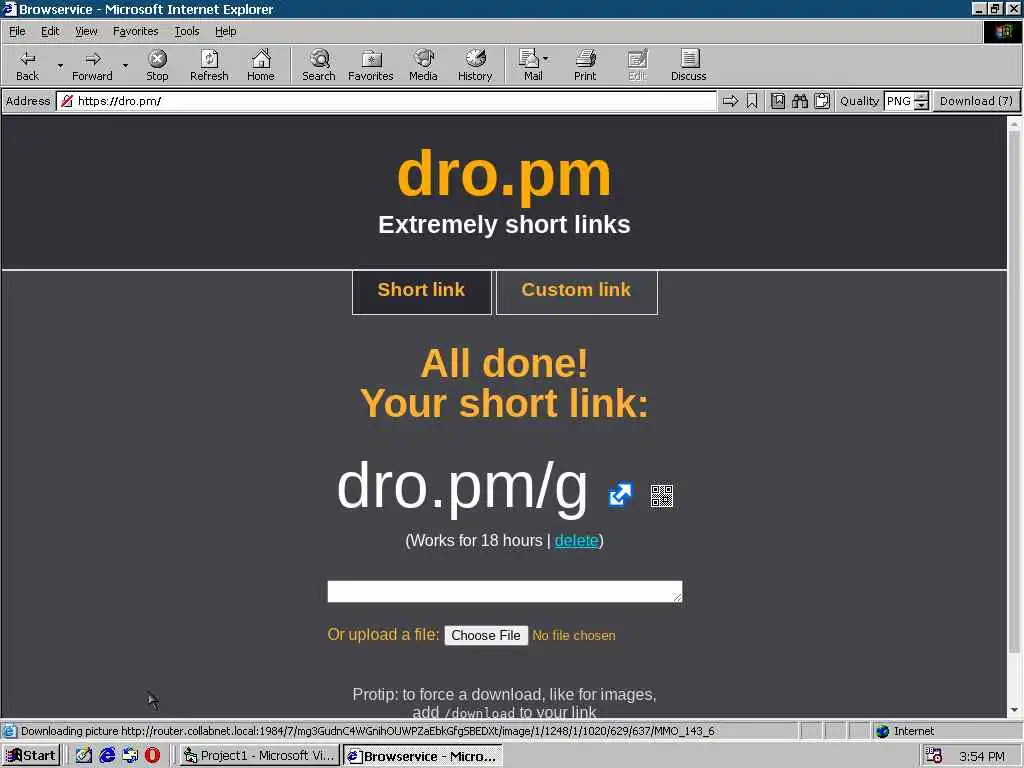Increase Quality with the spinner up arrow
This screenshot has width=1024, height=768.
pyautogui.click(x=921, y=97)
